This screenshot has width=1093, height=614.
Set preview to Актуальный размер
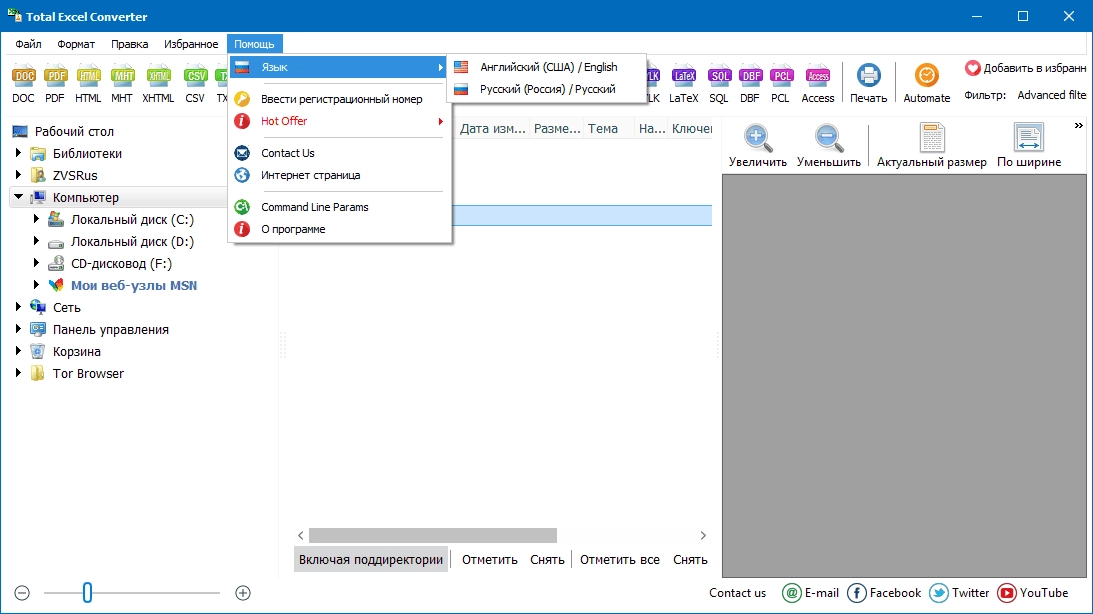coord(931,145)
